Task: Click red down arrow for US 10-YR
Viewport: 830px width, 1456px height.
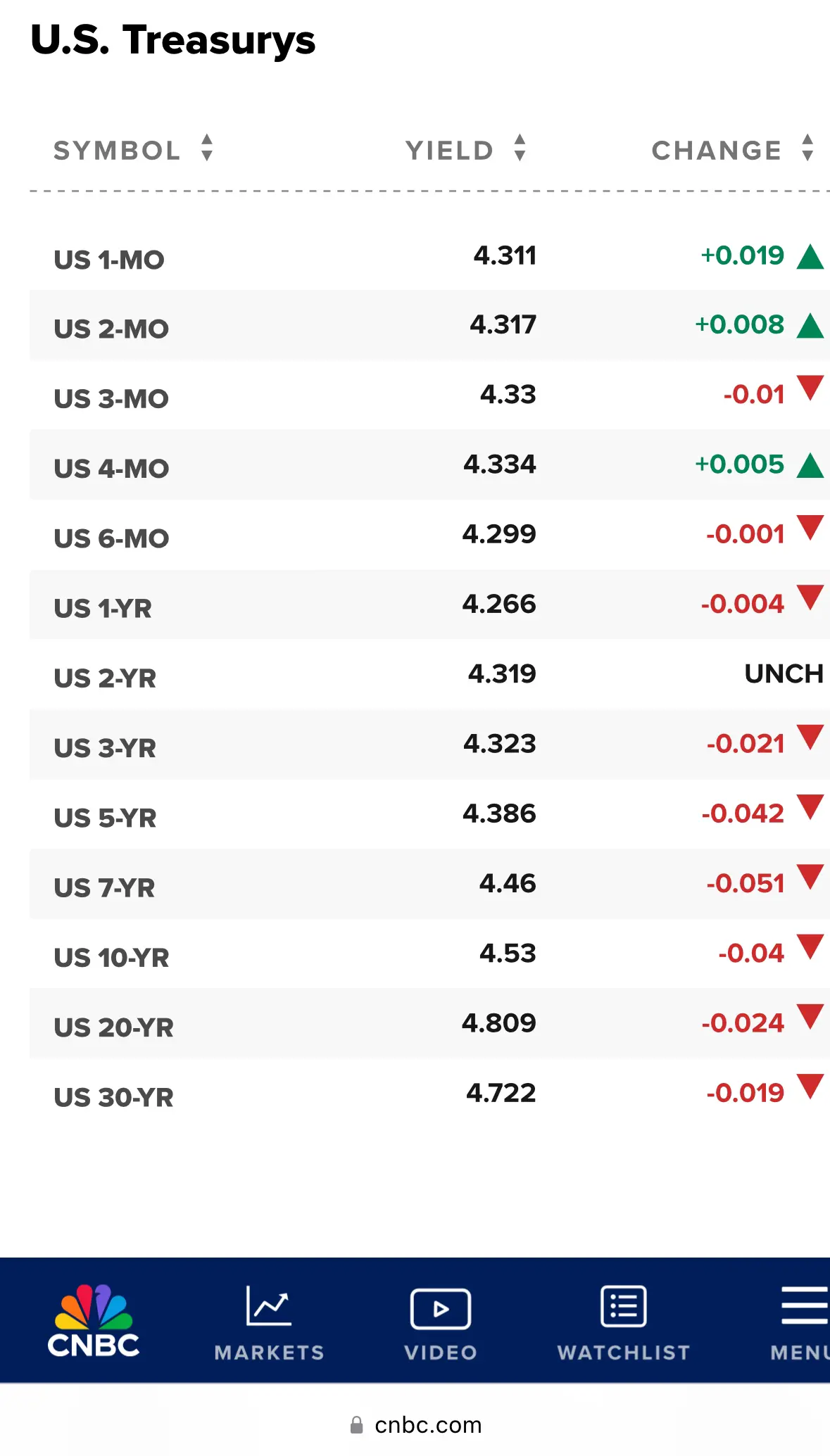Action: 810,947
